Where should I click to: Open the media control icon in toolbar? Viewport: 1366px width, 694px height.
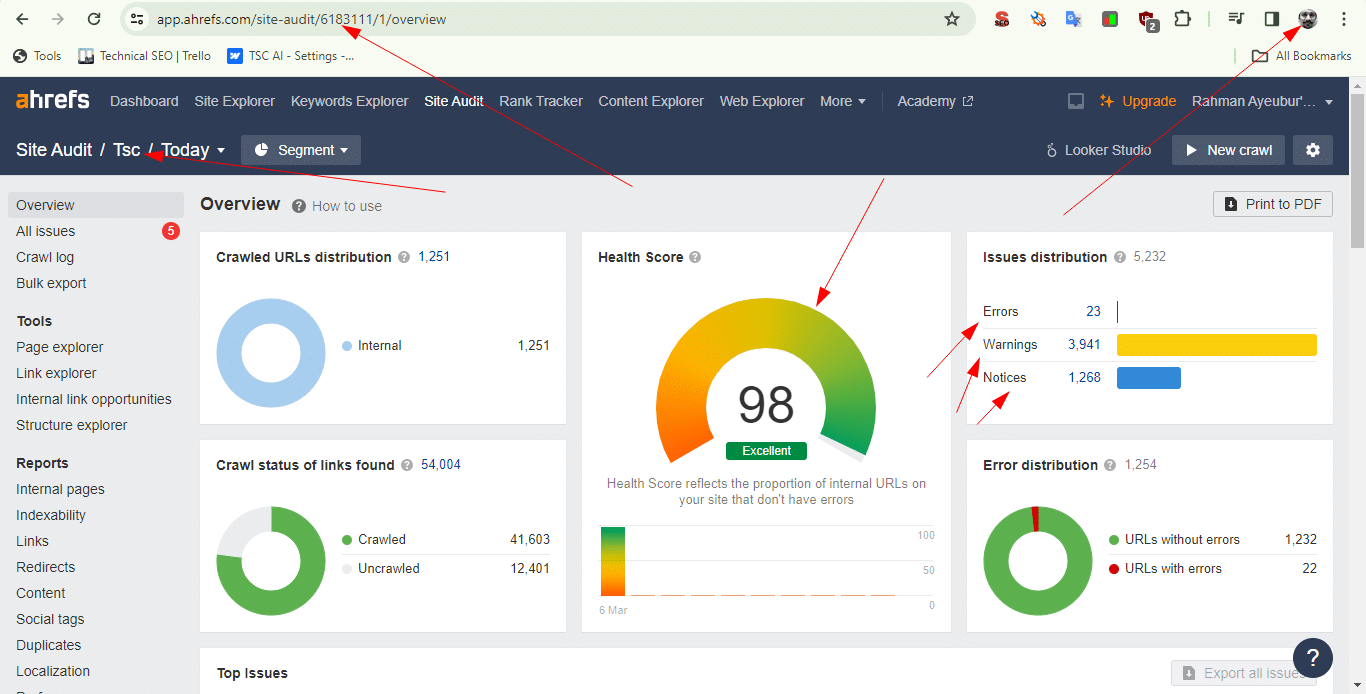[1236, 19]
